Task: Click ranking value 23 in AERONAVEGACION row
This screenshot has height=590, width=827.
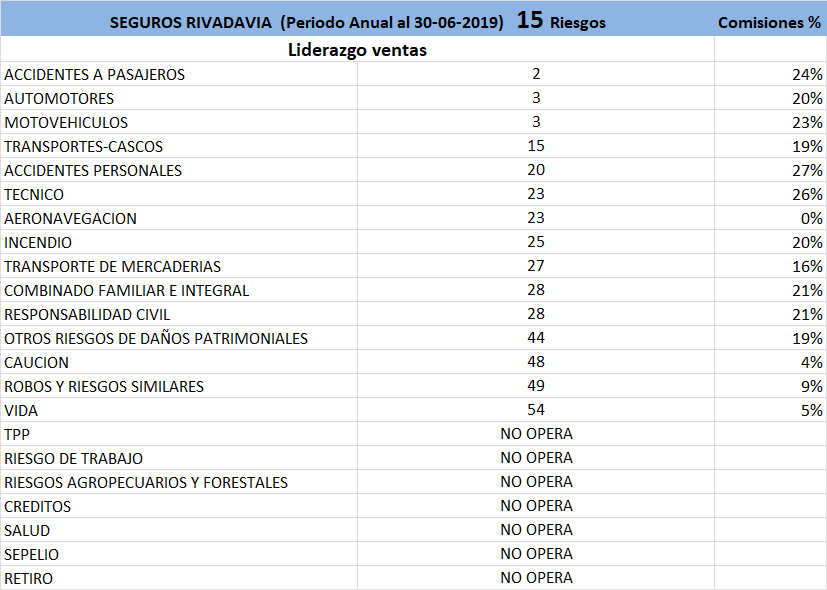Action: (536, 218)
